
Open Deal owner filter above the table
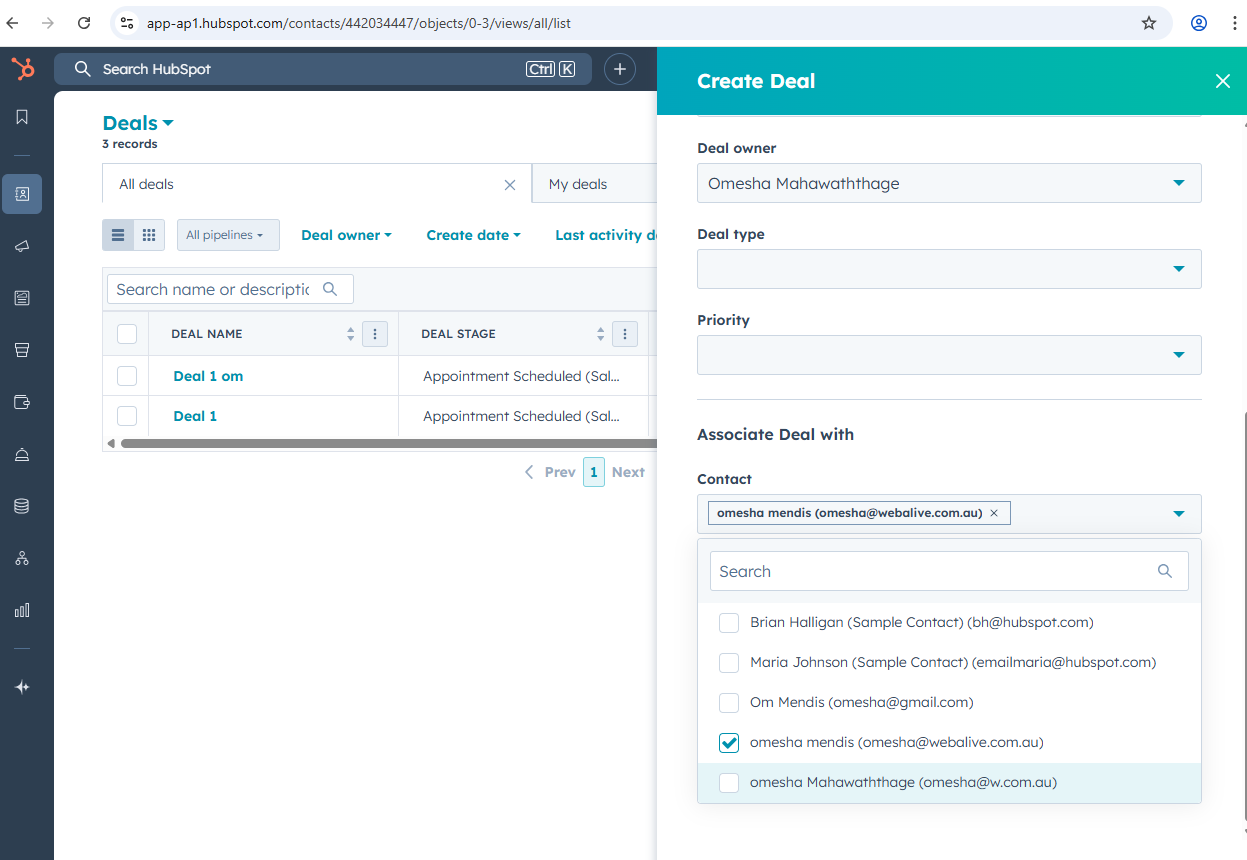pyautogui.click(x=346, y=235)
